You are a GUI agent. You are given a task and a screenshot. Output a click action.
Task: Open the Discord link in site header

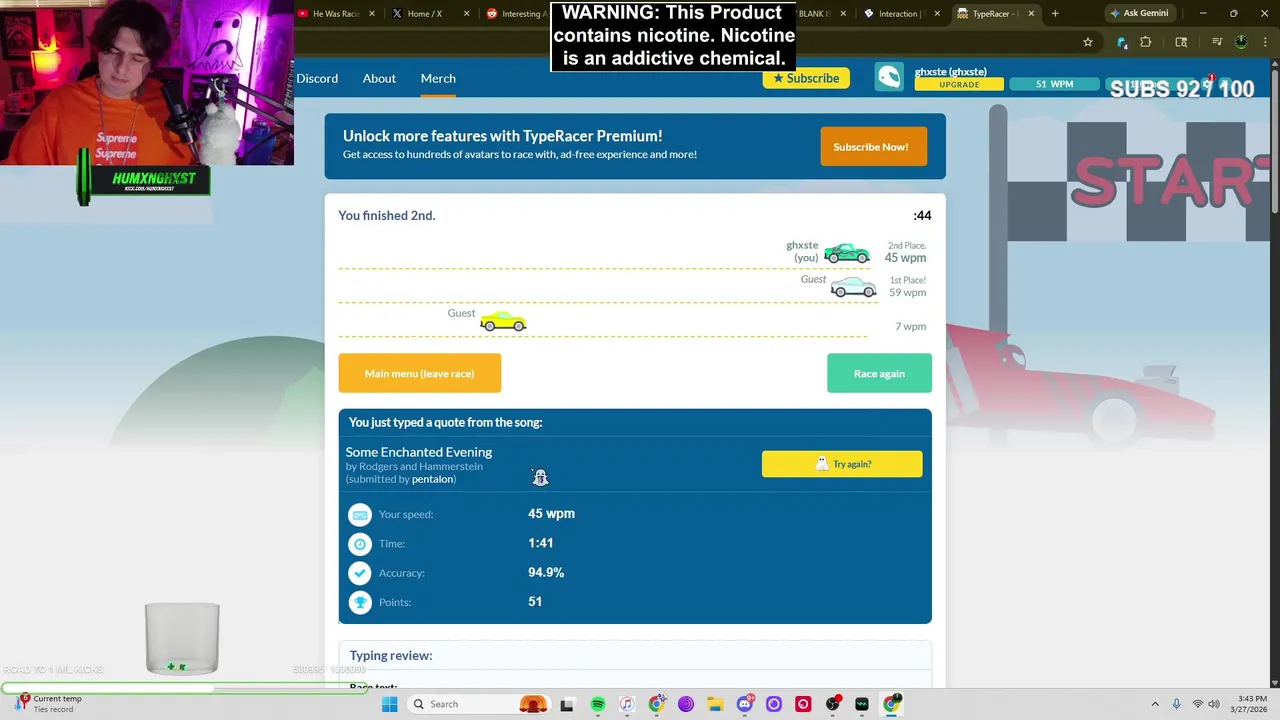pyautogui.click(x=317, y=78)
